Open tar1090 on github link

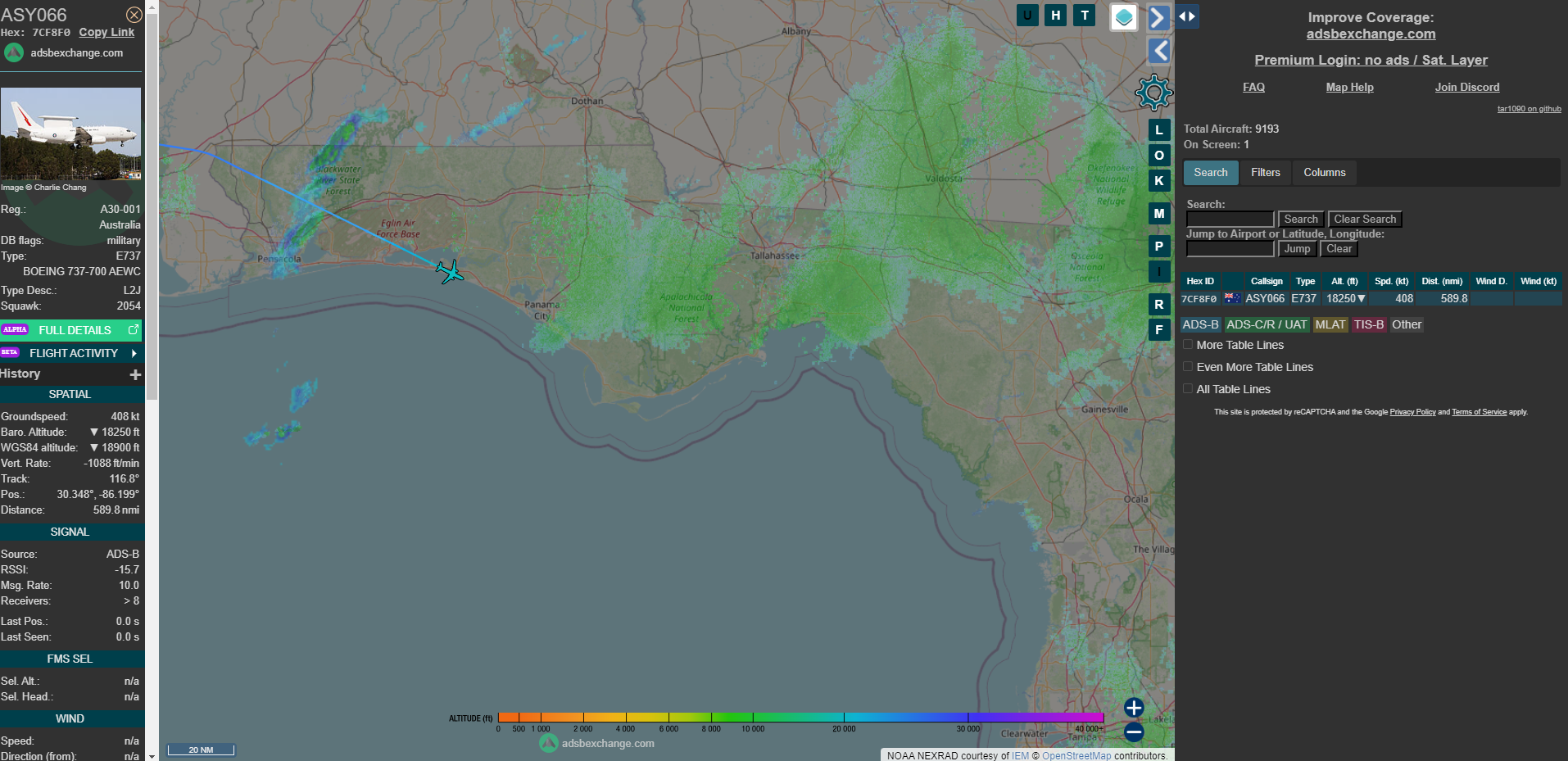(x=1529, y=109)
